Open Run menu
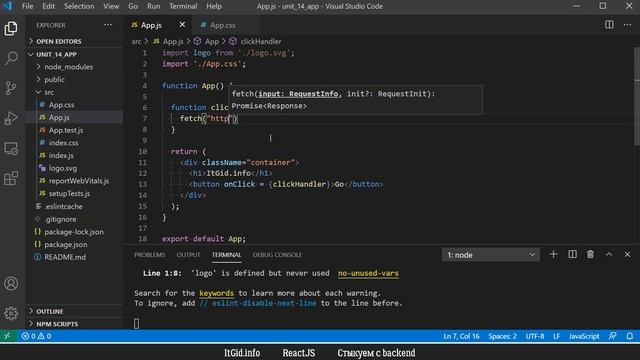 pos(153,6)
